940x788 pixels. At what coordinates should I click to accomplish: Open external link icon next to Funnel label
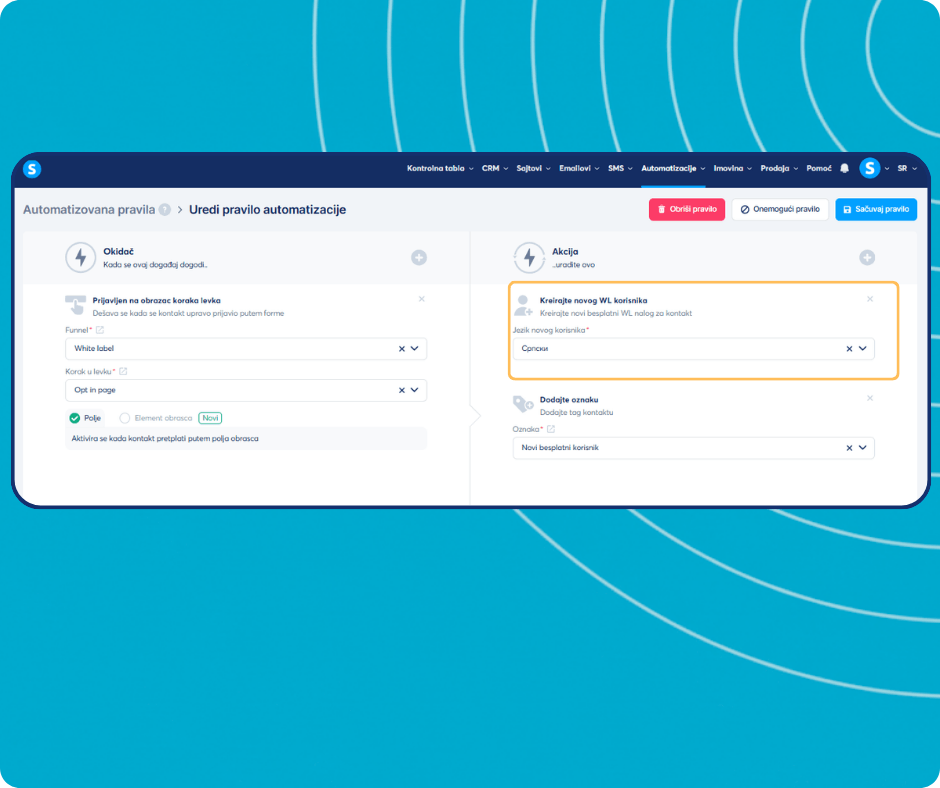click(x=100, y=330)
